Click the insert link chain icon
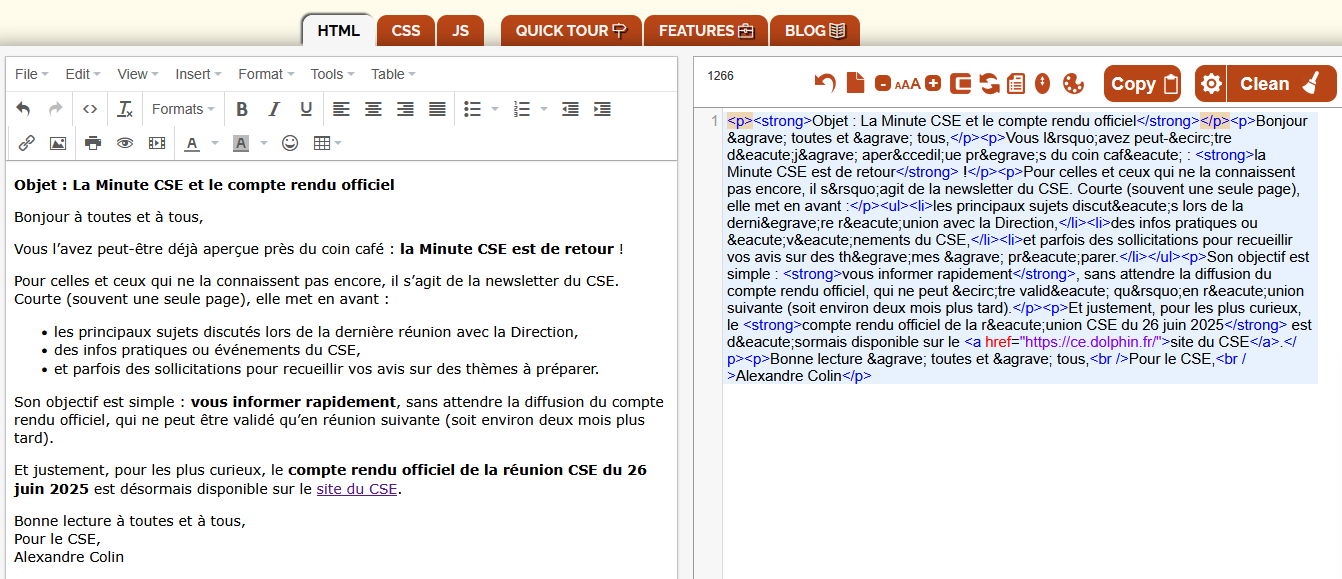The image size is (1342, 579). pos(27,143)
